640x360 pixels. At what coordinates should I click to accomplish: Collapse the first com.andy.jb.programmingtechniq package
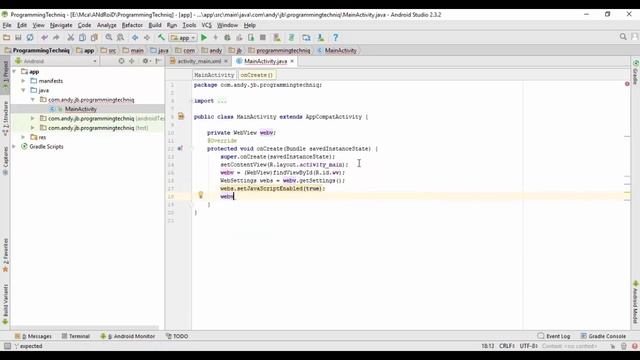point(33,100)
